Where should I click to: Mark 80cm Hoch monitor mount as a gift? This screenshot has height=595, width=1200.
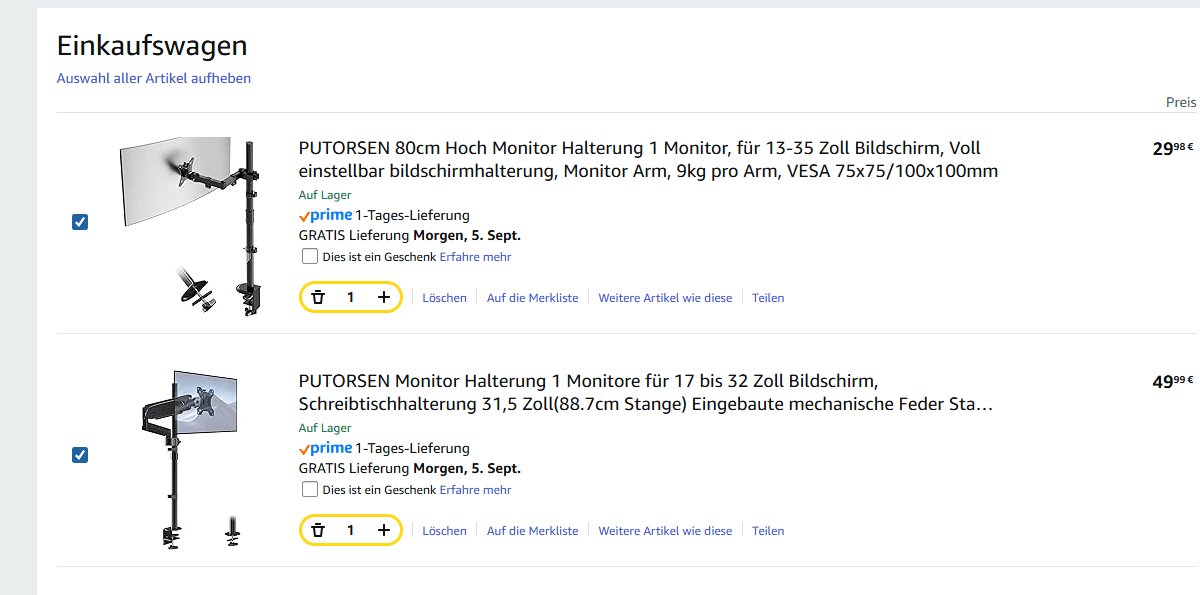click(x=310, y=257)
